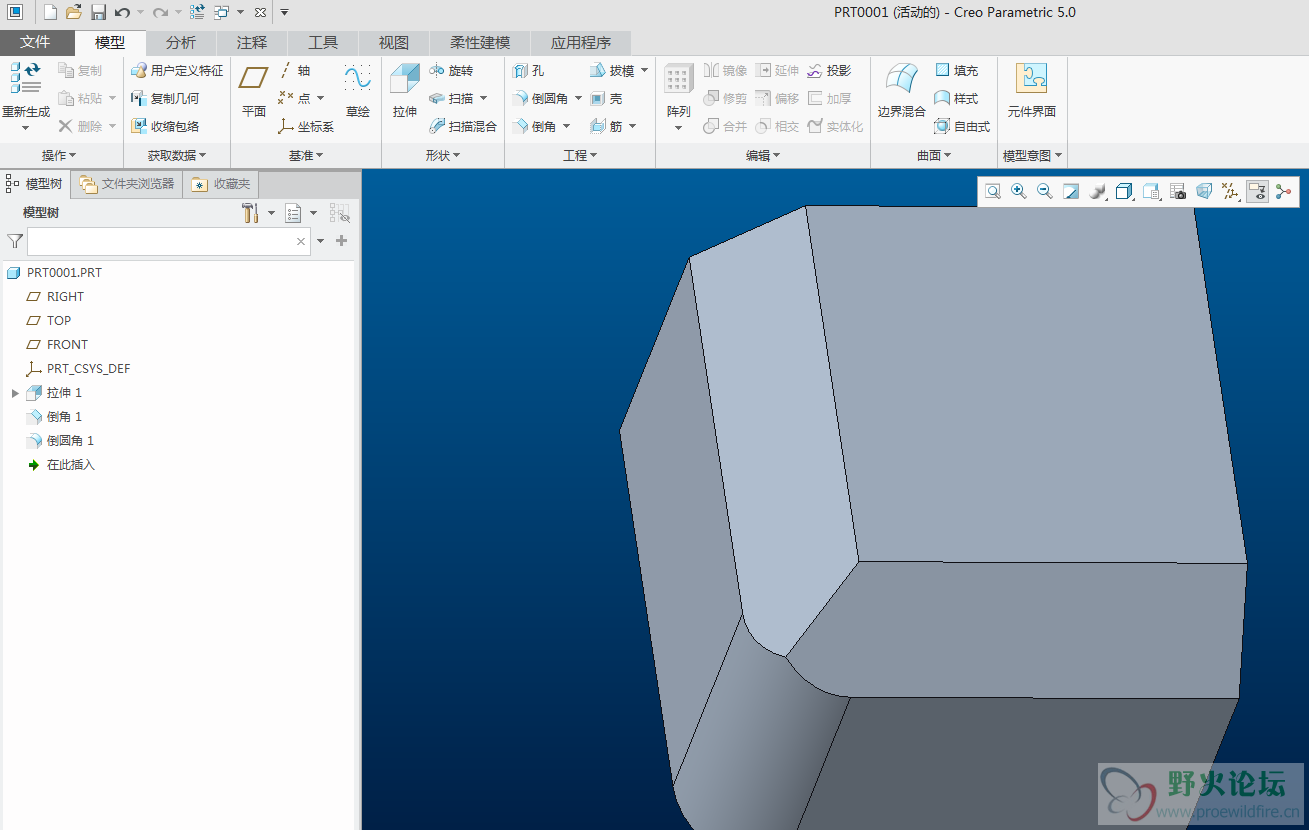1309x830 pixels.
Task: Open the File (文件) menu
Action: tap(36, 43)
